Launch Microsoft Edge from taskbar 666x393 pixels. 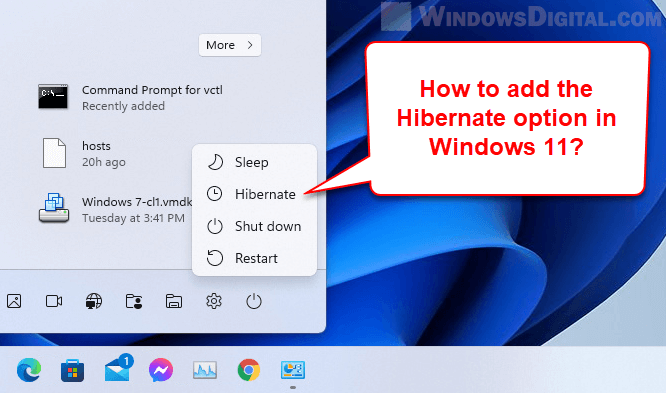pyautogui.click(x=29, y=370)
